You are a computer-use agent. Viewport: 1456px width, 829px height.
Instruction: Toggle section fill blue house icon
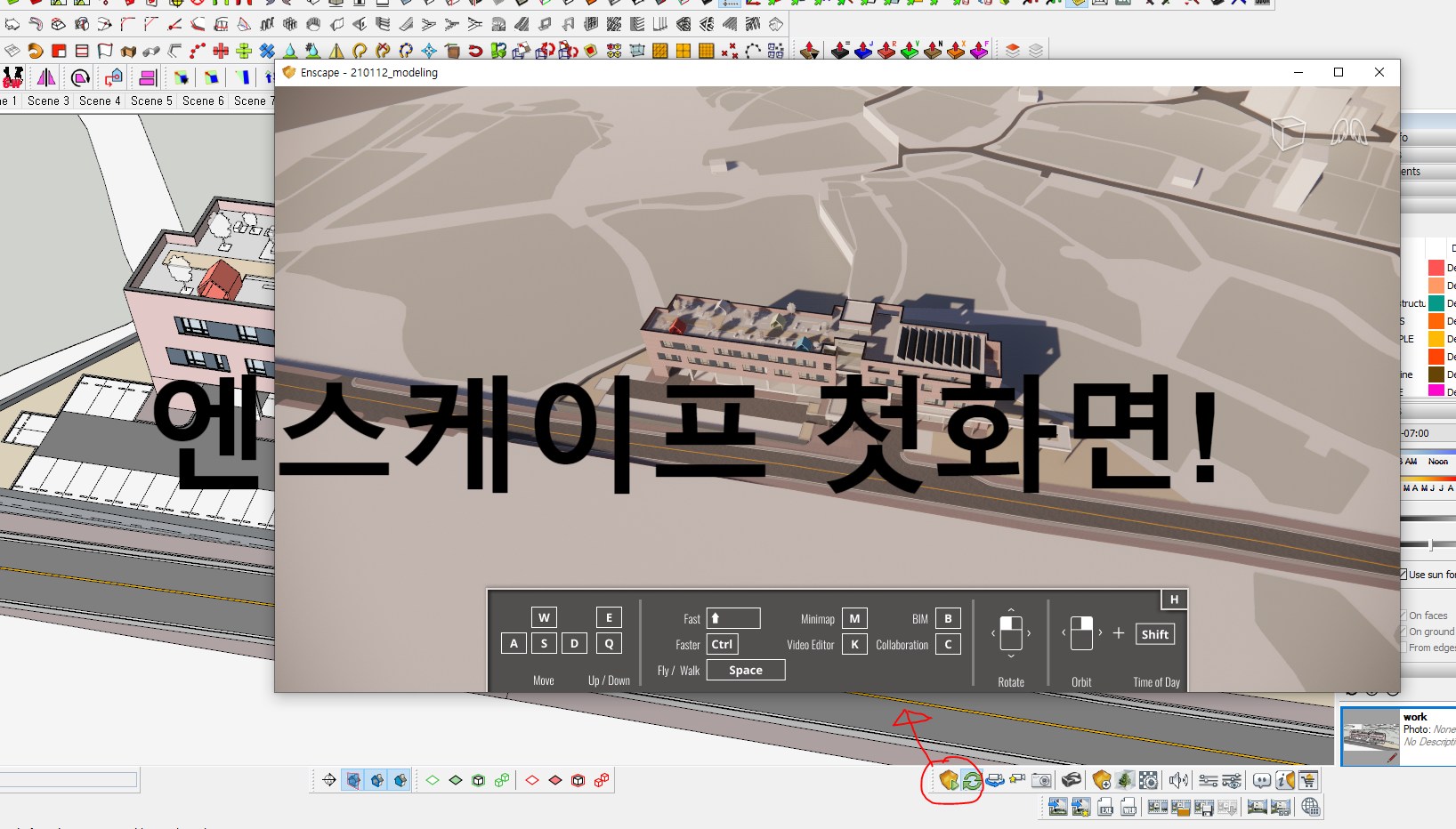click(x=400, y=780)
